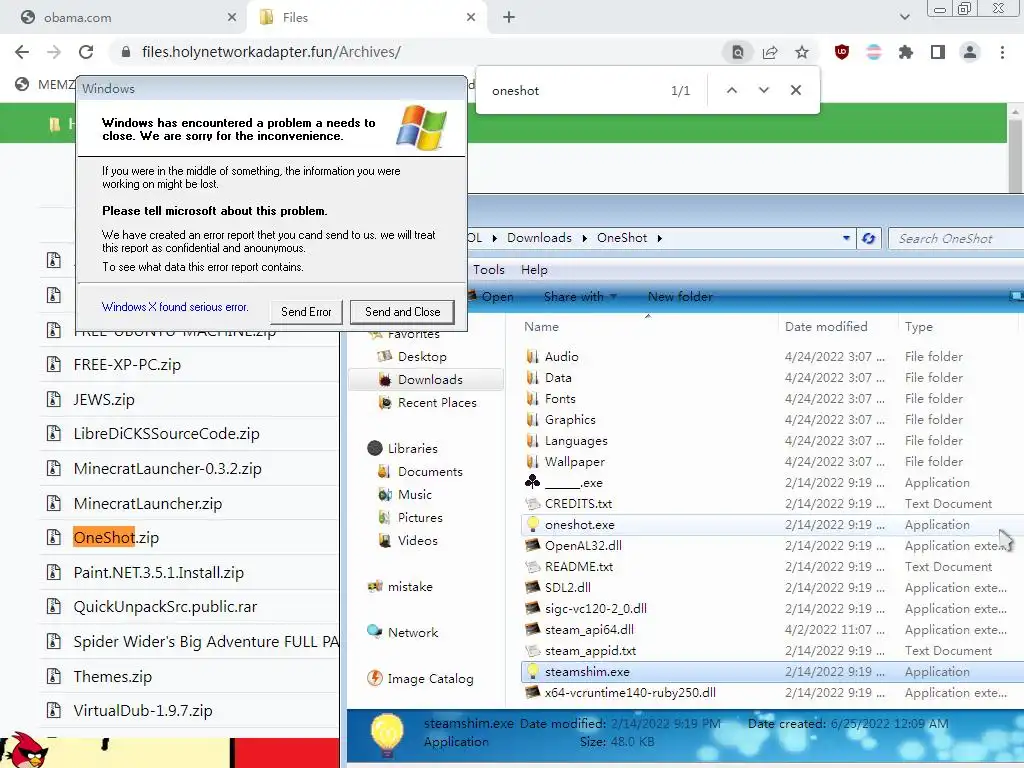Screen dimensions: 1024x768
Task: Open JEWS.zip archive link
Action: coord(104,399)
